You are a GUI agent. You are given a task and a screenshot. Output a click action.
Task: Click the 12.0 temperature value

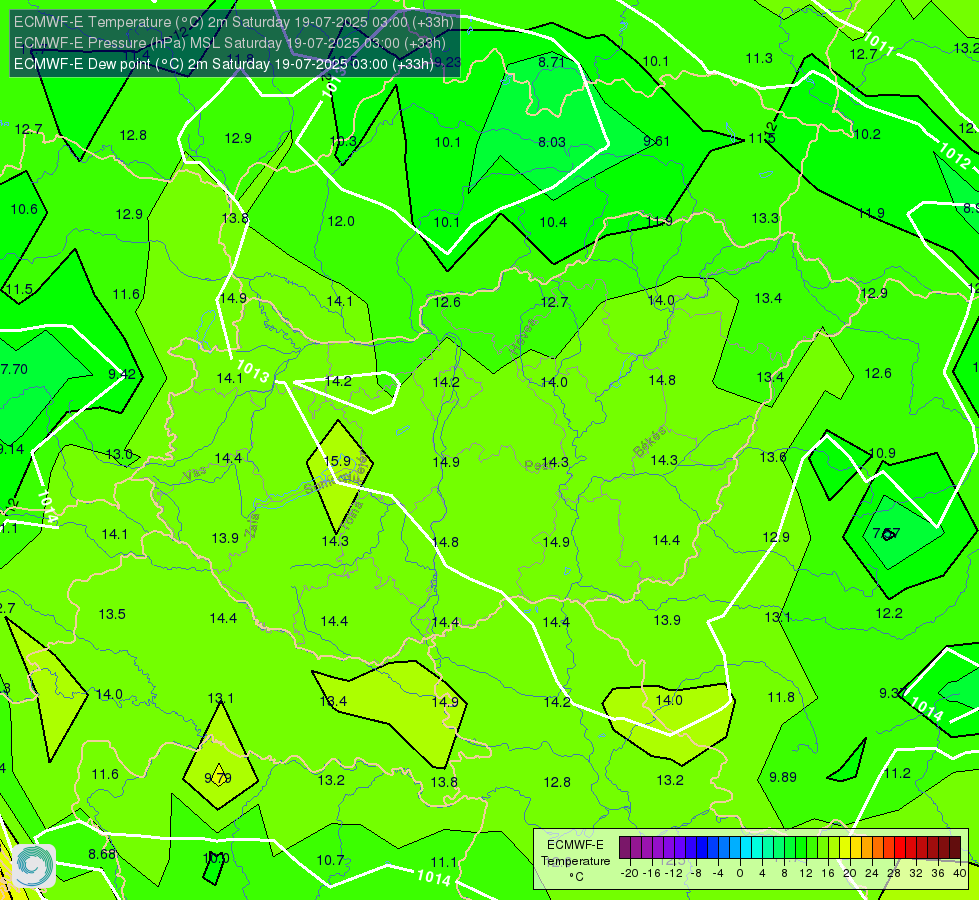point(341,221)
